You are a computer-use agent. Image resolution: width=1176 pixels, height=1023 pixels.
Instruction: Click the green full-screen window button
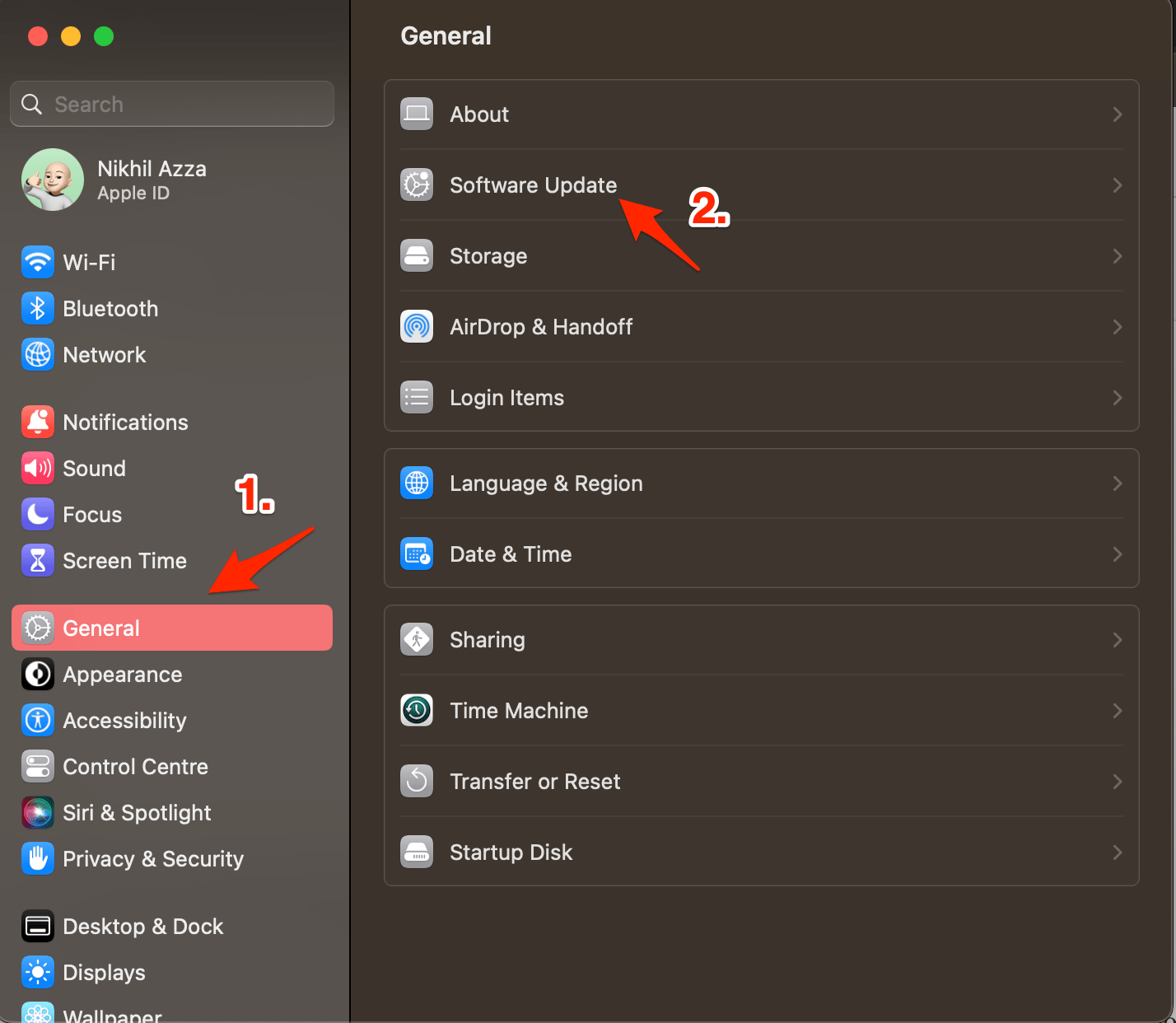104,36
